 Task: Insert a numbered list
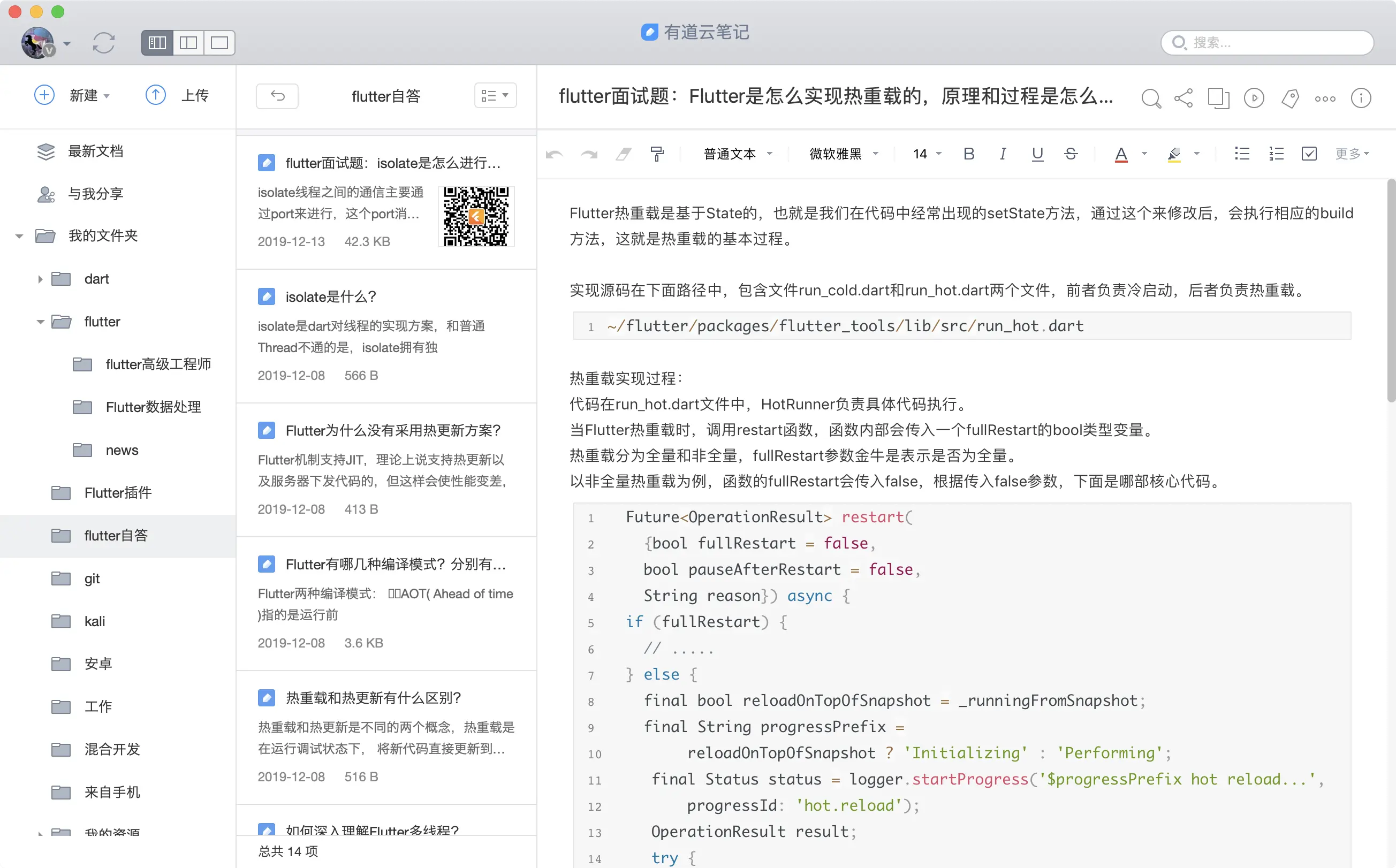pos(1276,154)
